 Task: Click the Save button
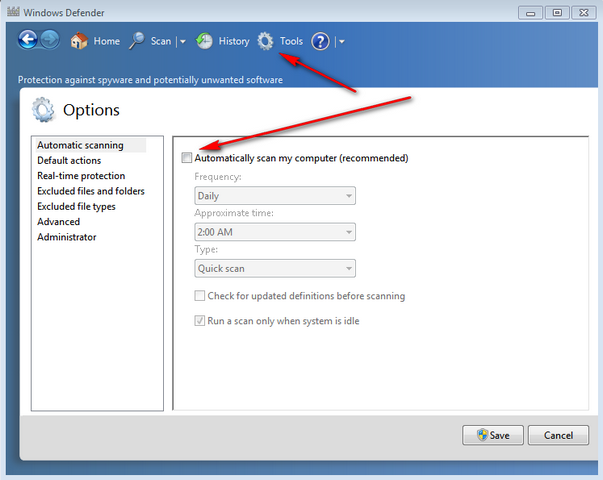[x=493, y=435]
